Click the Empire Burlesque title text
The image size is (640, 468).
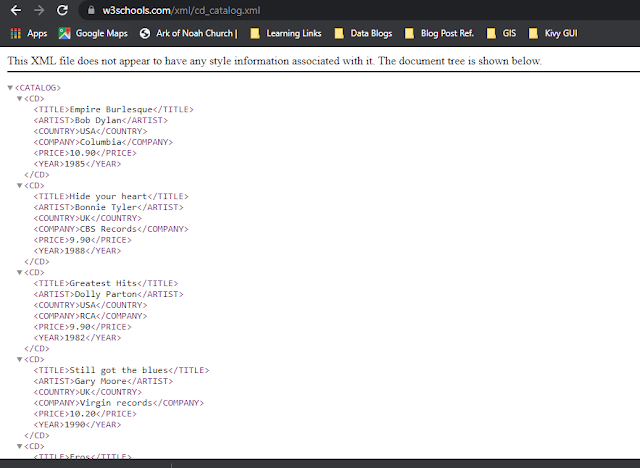(x=111, y=109)
